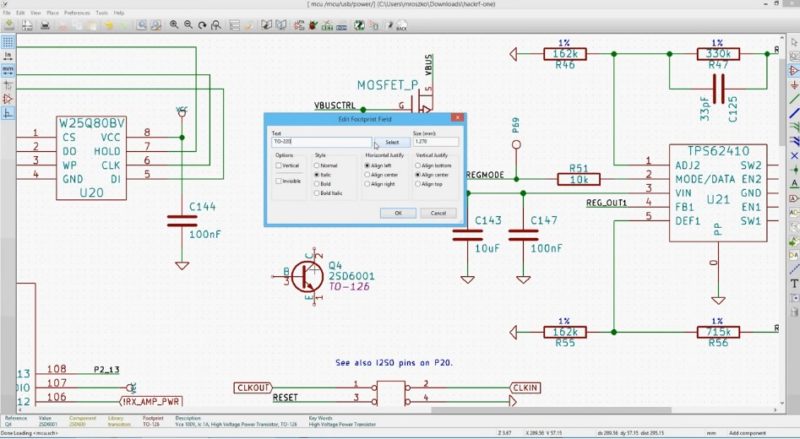
Task: Click the back-import footprints BACK icon
Action: (x=402, y=25)
